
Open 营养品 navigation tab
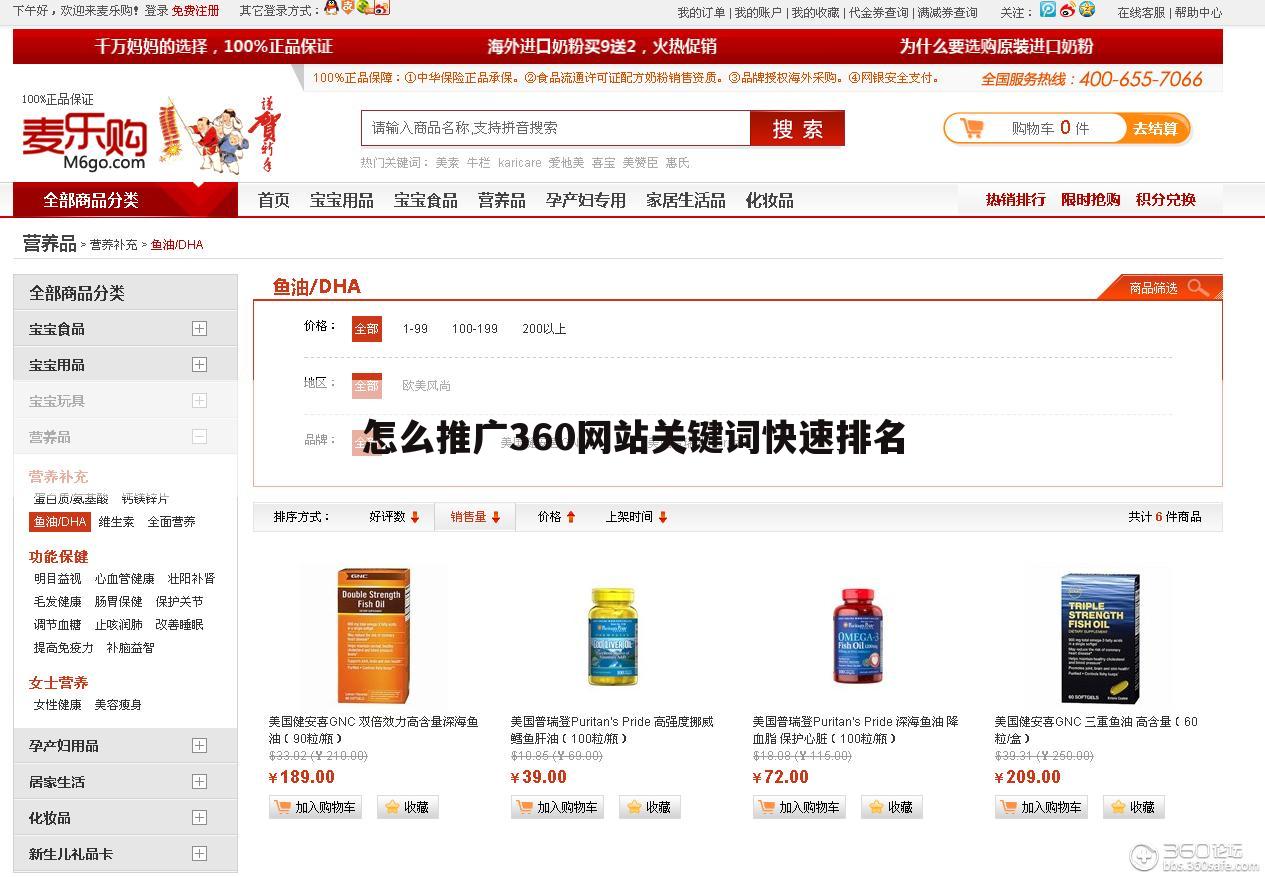point(502,200)
